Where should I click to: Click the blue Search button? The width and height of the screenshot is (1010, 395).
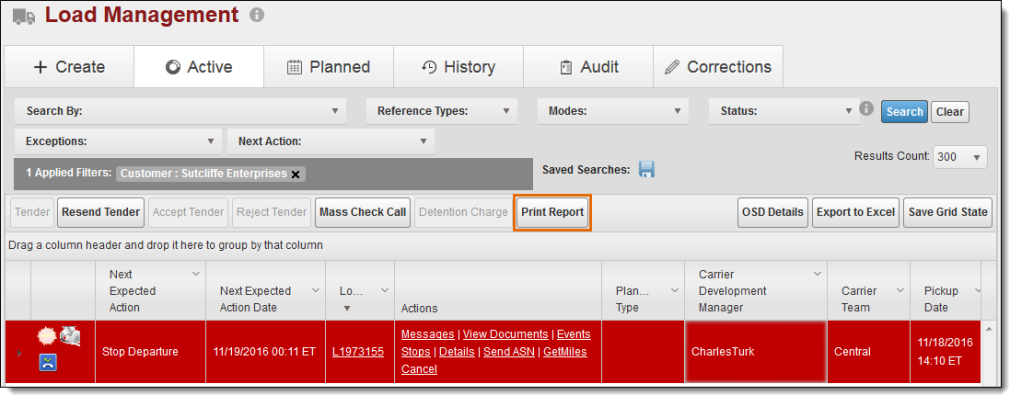pyautogui.click(x=904, y=111)
